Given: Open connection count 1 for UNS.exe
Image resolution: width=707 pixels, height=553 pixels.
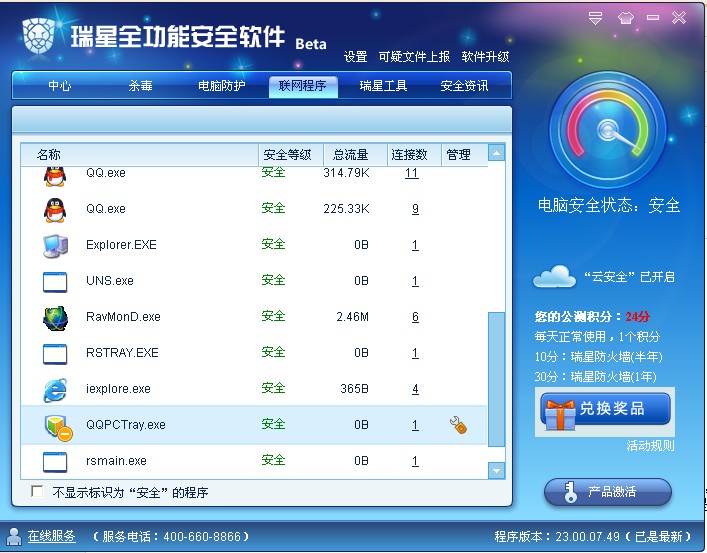Looking at the screenshot, I should 415,281.
